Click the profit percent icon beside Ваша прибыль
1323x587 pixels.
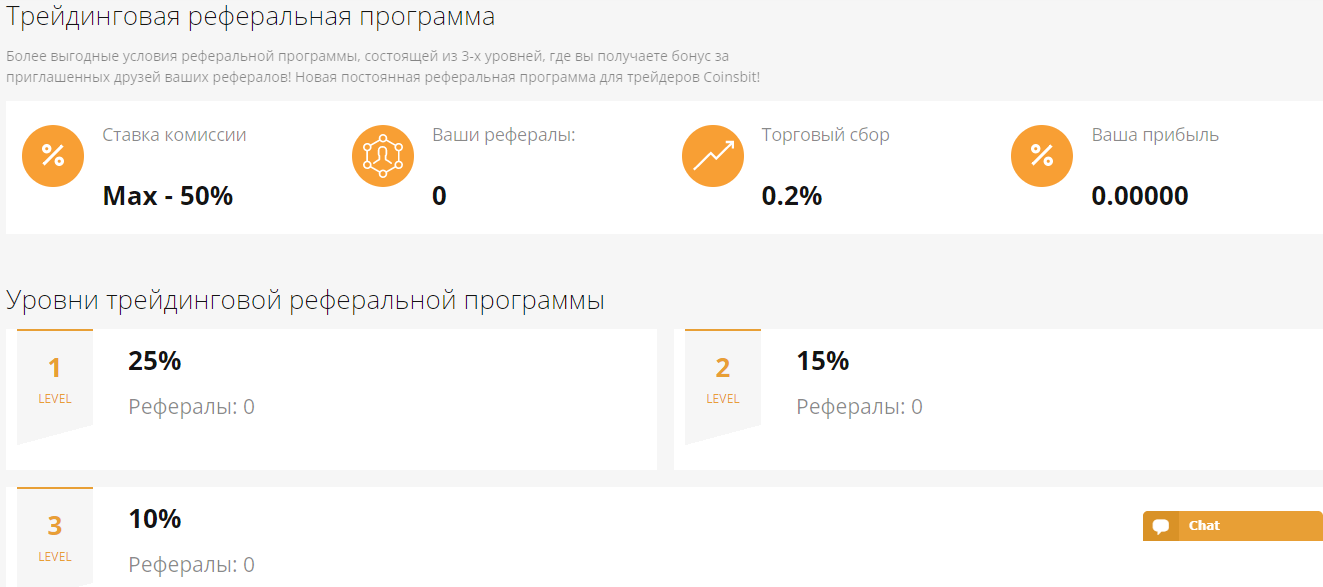pos(1041,156)
